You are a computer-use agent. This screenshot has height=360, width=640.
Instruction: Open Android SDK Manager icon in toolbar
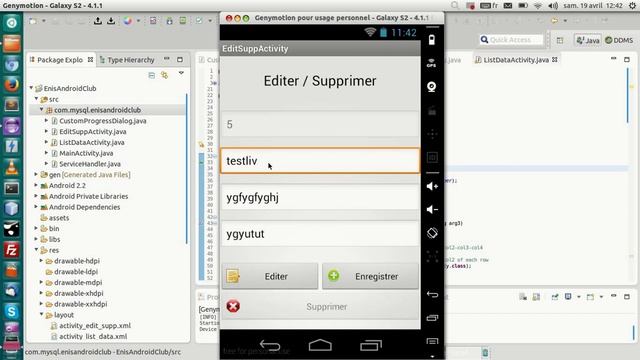[169, 21]
